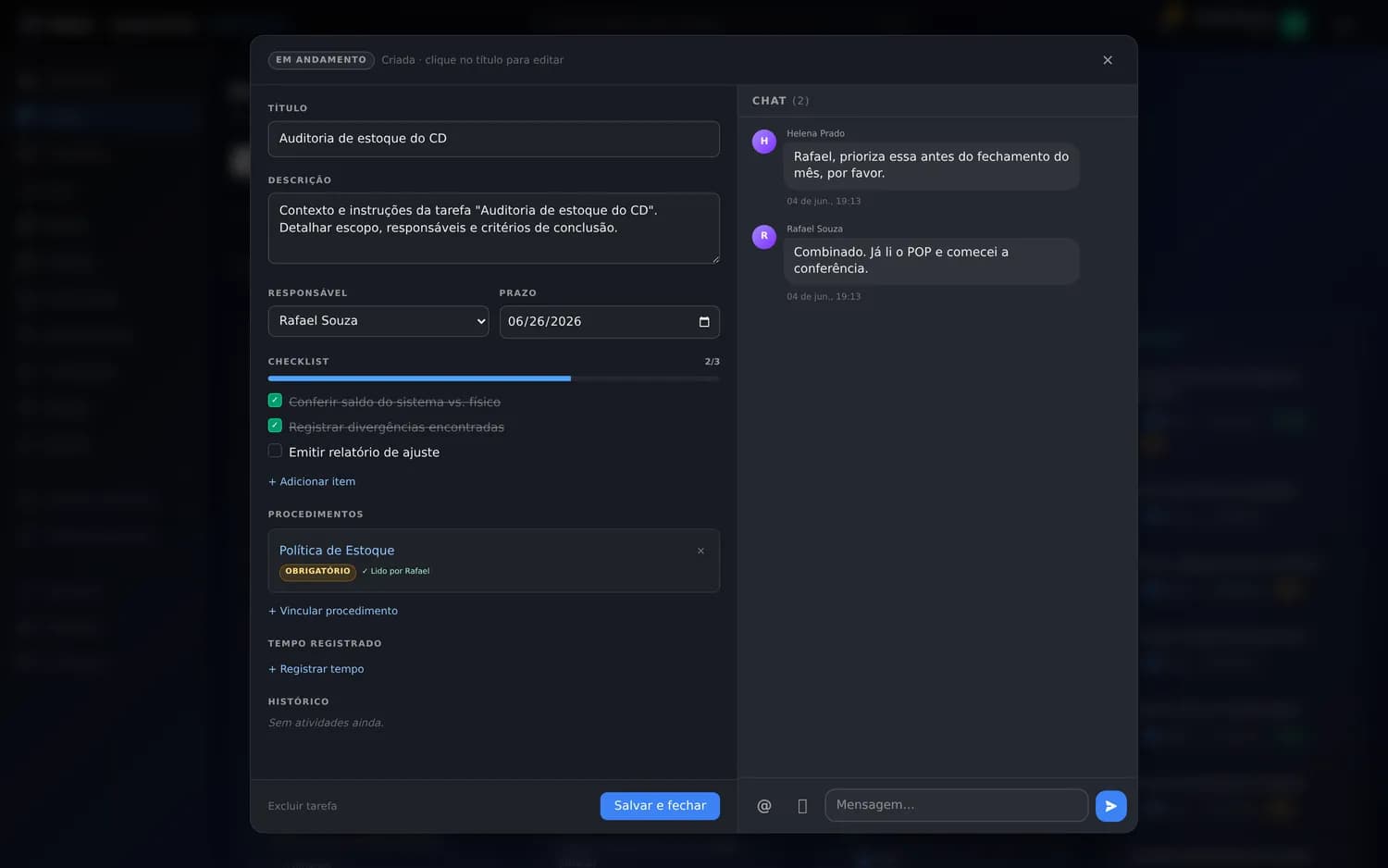Click the checklist progress bar
The height and width of the screenshot is (868, 1388).
coord(494,378)
